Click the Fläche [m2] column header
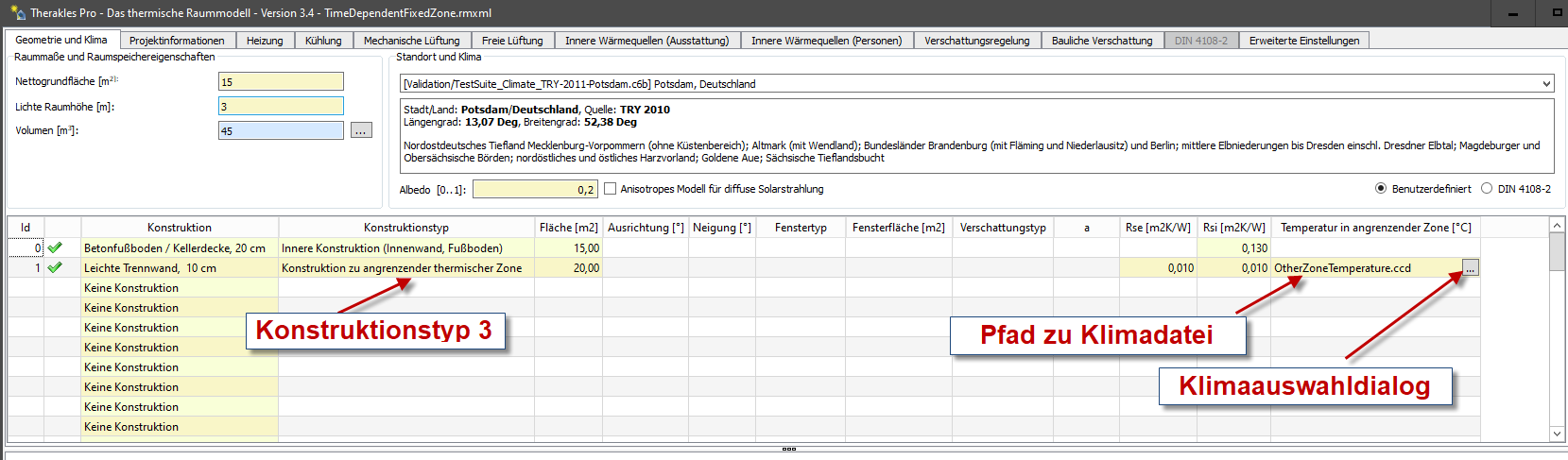The height and width of the screenshot is (460, 1568). tap(569, 227)
